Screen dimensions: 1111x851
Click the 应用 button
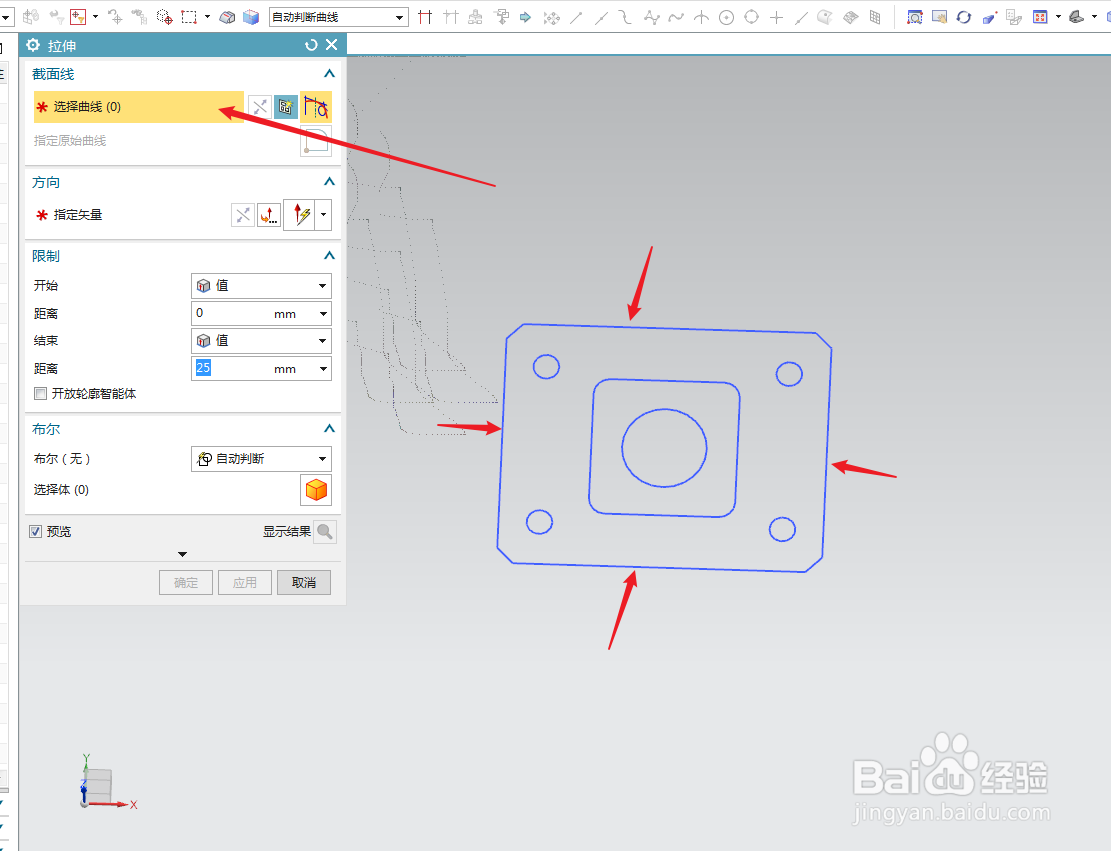click(244, 582)
